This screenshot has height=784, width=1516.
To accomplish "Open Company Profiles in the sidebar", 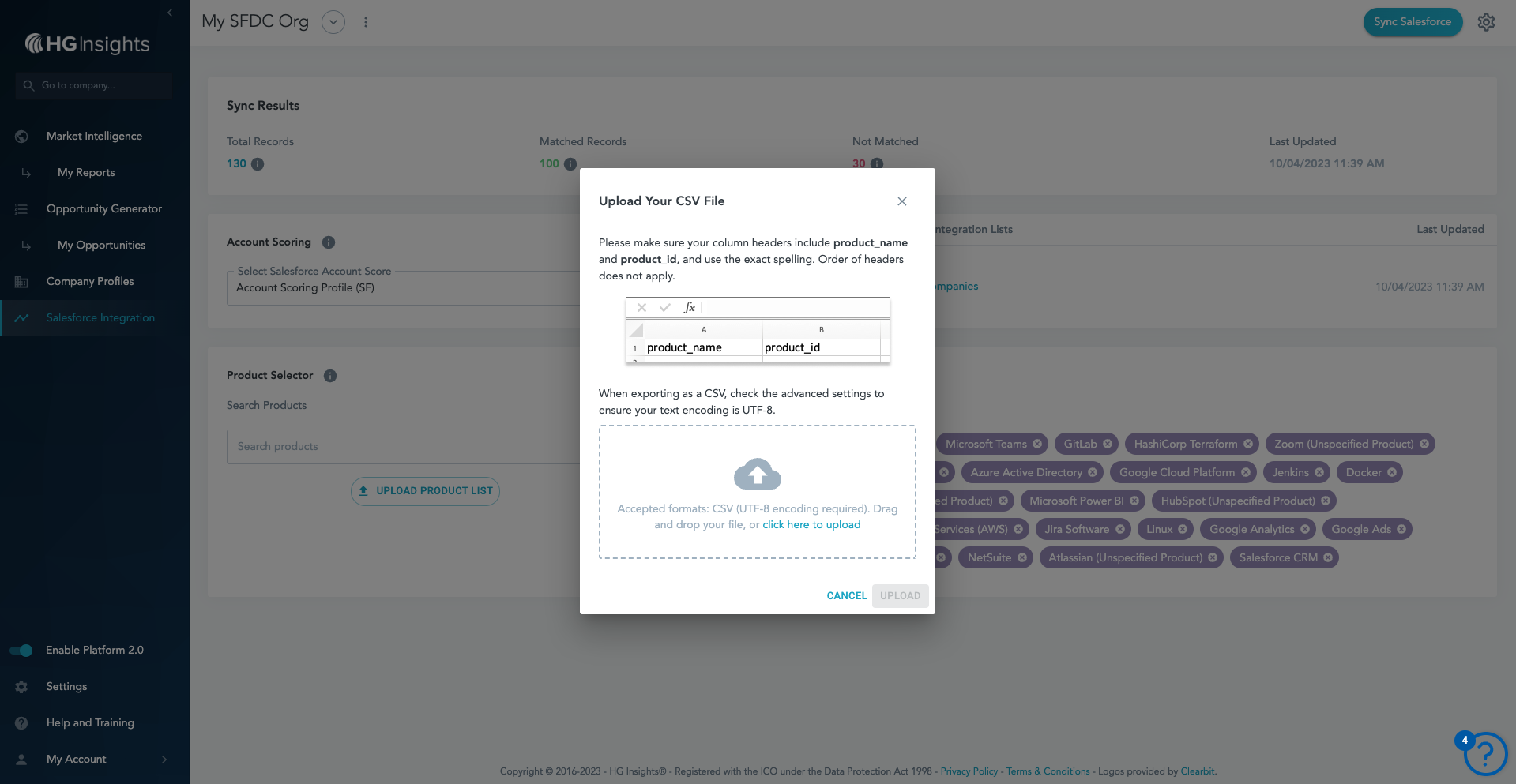I will (90, 282).
